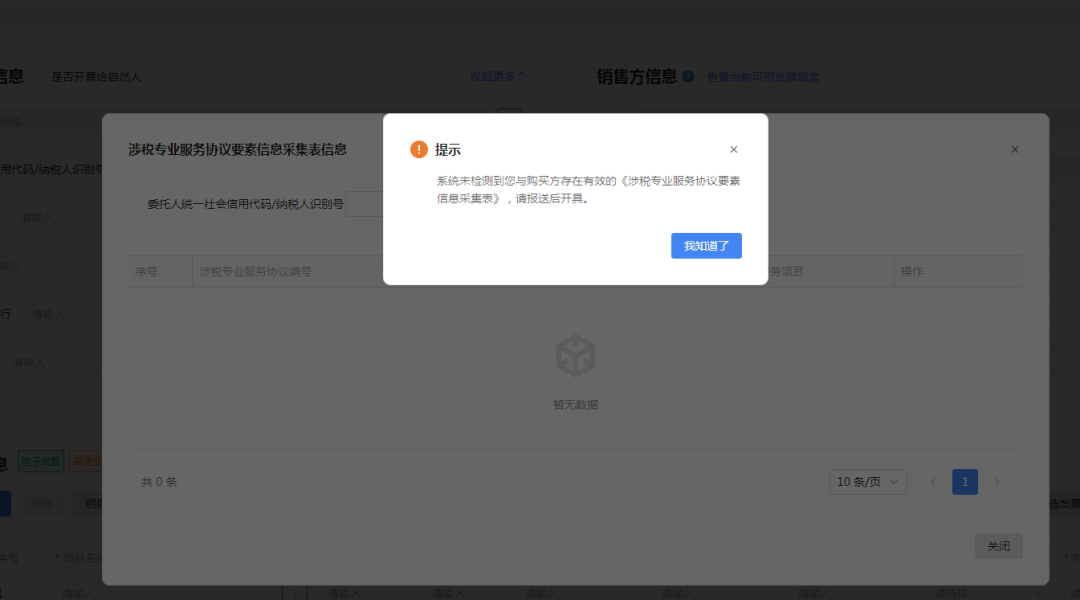
Task: Click the 涉税专业服务协议要素信息采集表信息 panel title
Action: [237, 149]
